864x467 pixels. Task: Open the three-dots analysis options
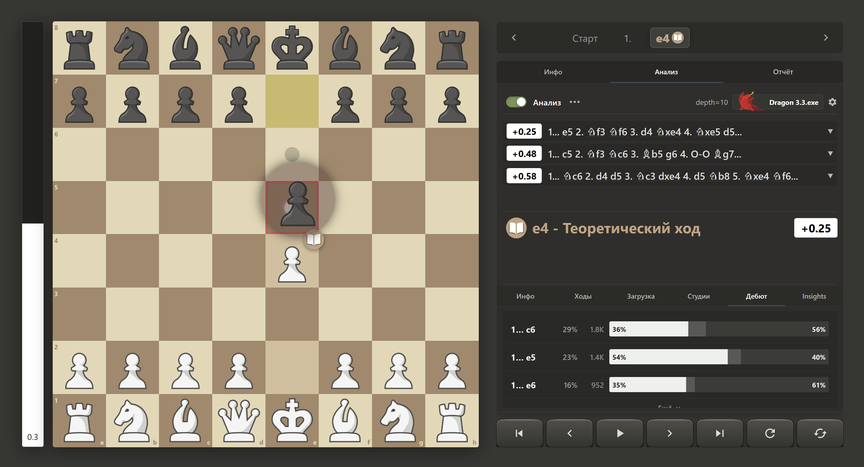click(575, 102)
